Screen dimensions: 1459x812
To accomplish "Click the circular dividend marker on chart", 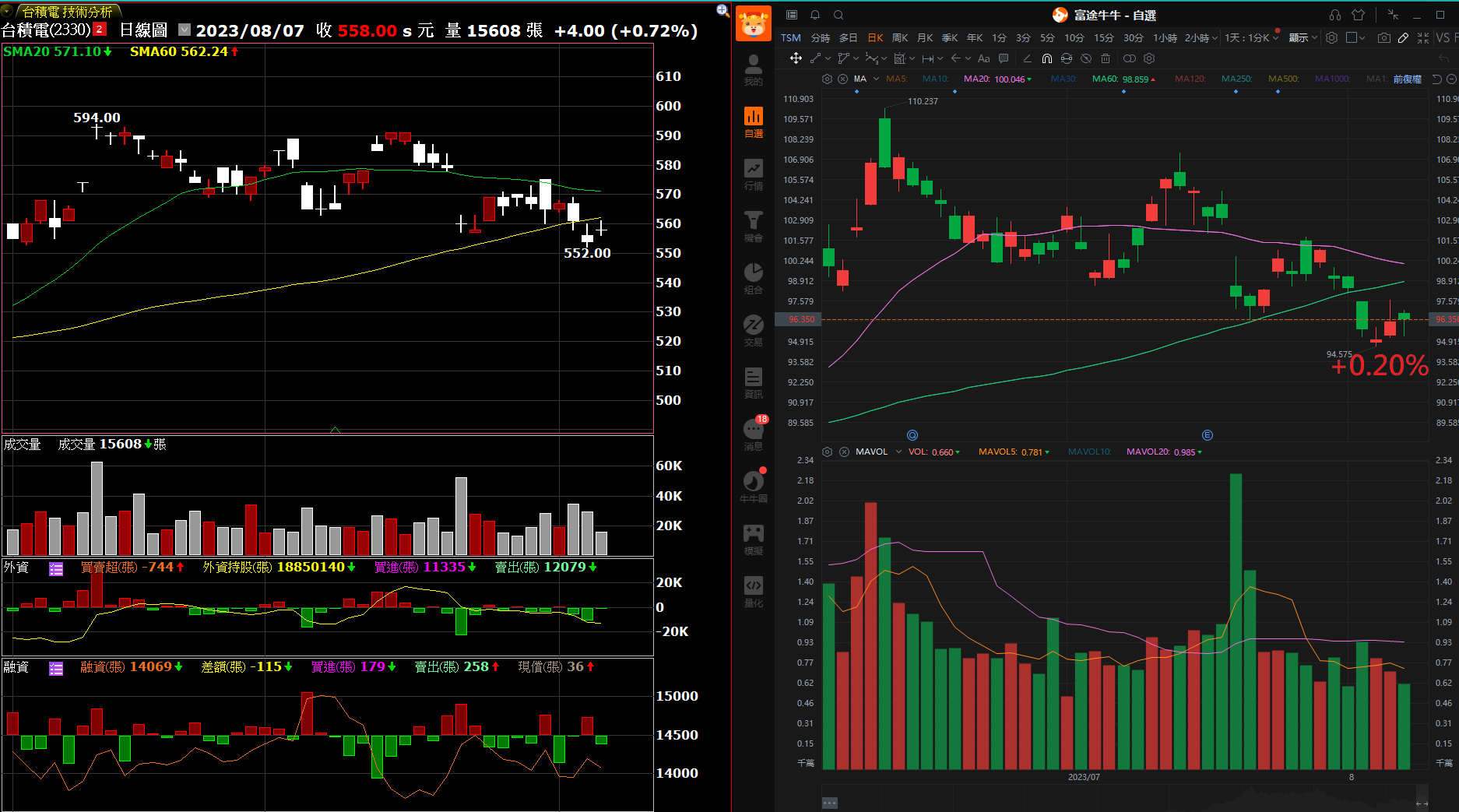I will click(x=912, y=435).
